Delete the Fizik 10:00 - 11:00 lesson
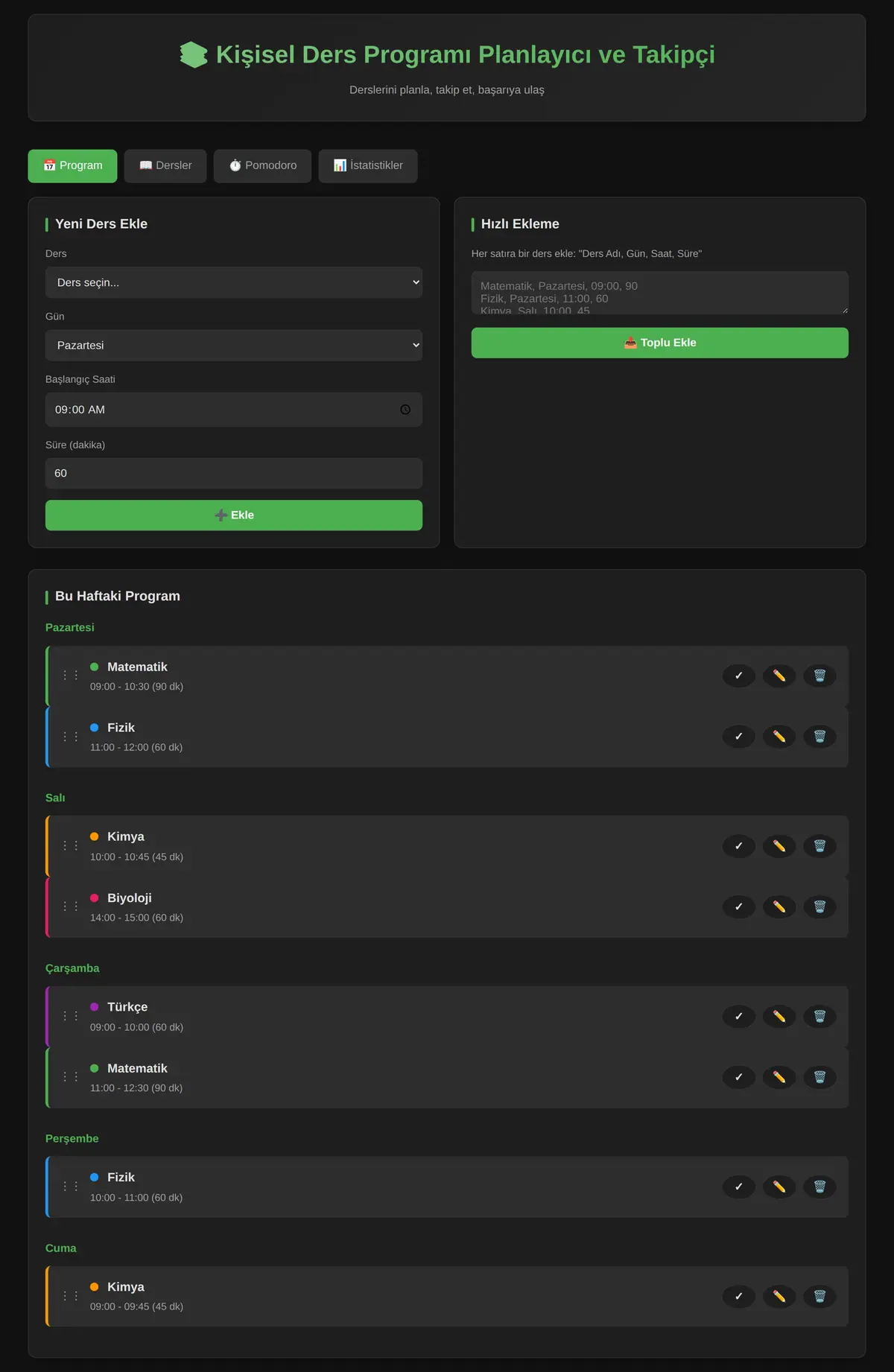The height and width of the screenshot is (1372, 894). (819, 1187)
